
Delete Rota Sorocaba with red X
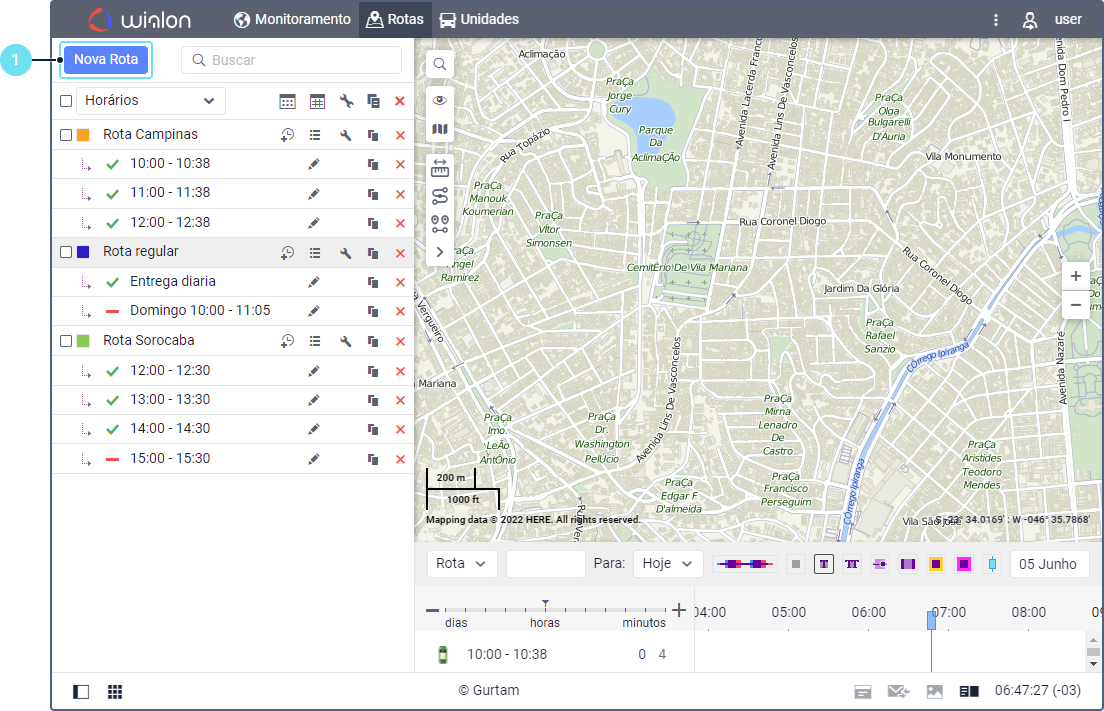[400, 342]
